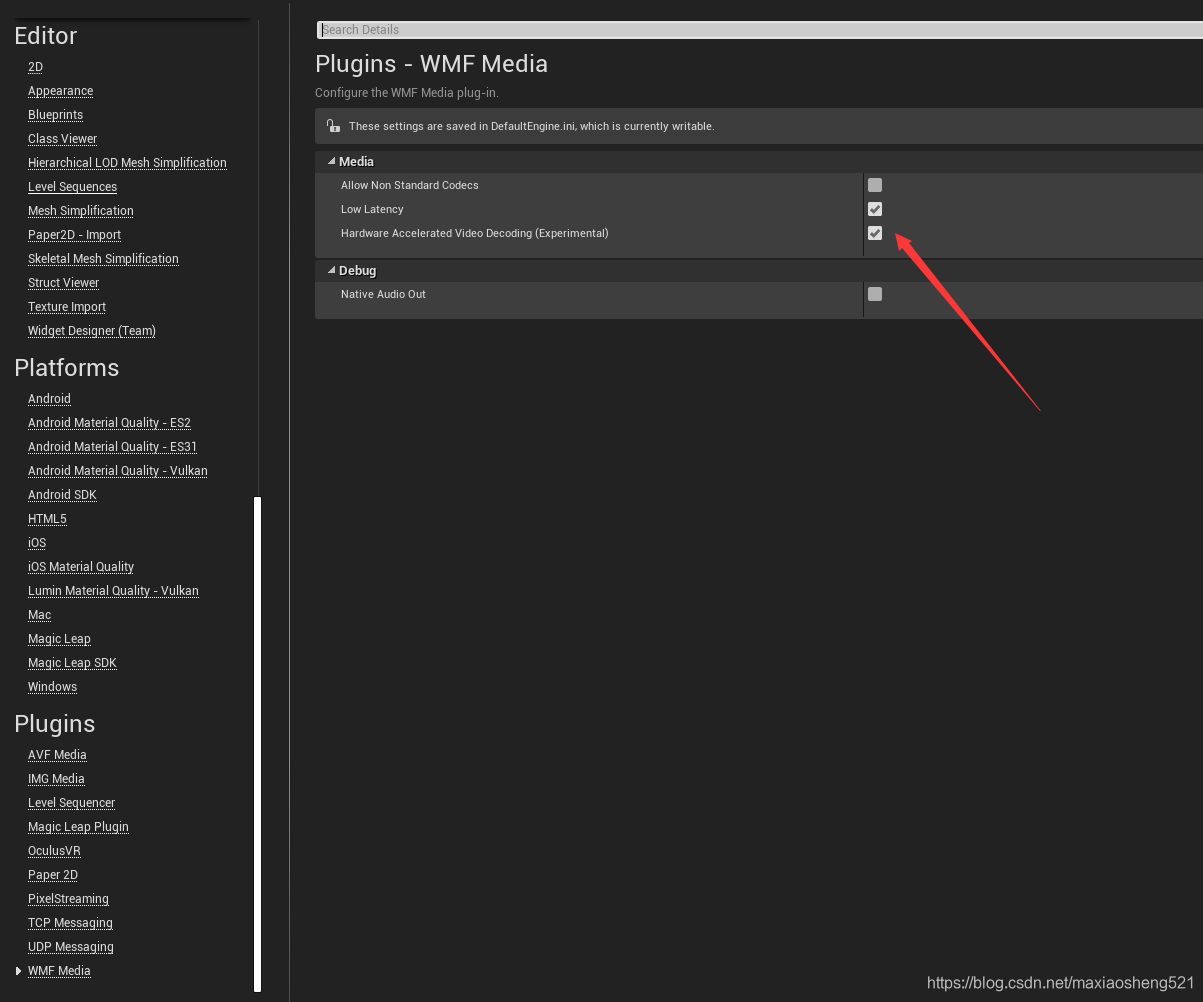Select Magic Leap SDK settings
The width and height of the screenshot is (1203, 1002).
pyautogui.click(x=72, y=663)
